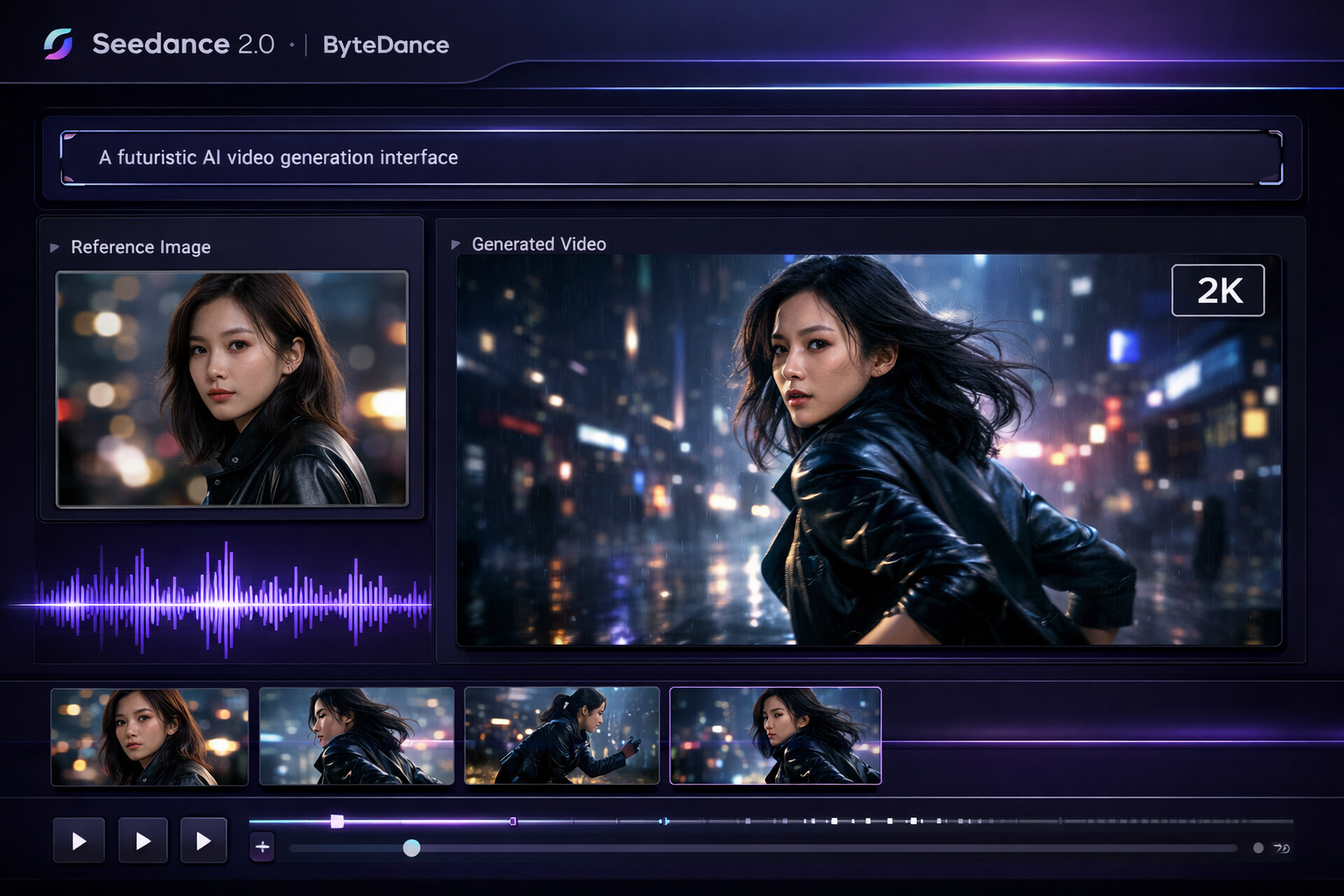This screenshot has height=896, width=1344.
Task: Select the first timeline thumbnail
Action: [149, 736]
